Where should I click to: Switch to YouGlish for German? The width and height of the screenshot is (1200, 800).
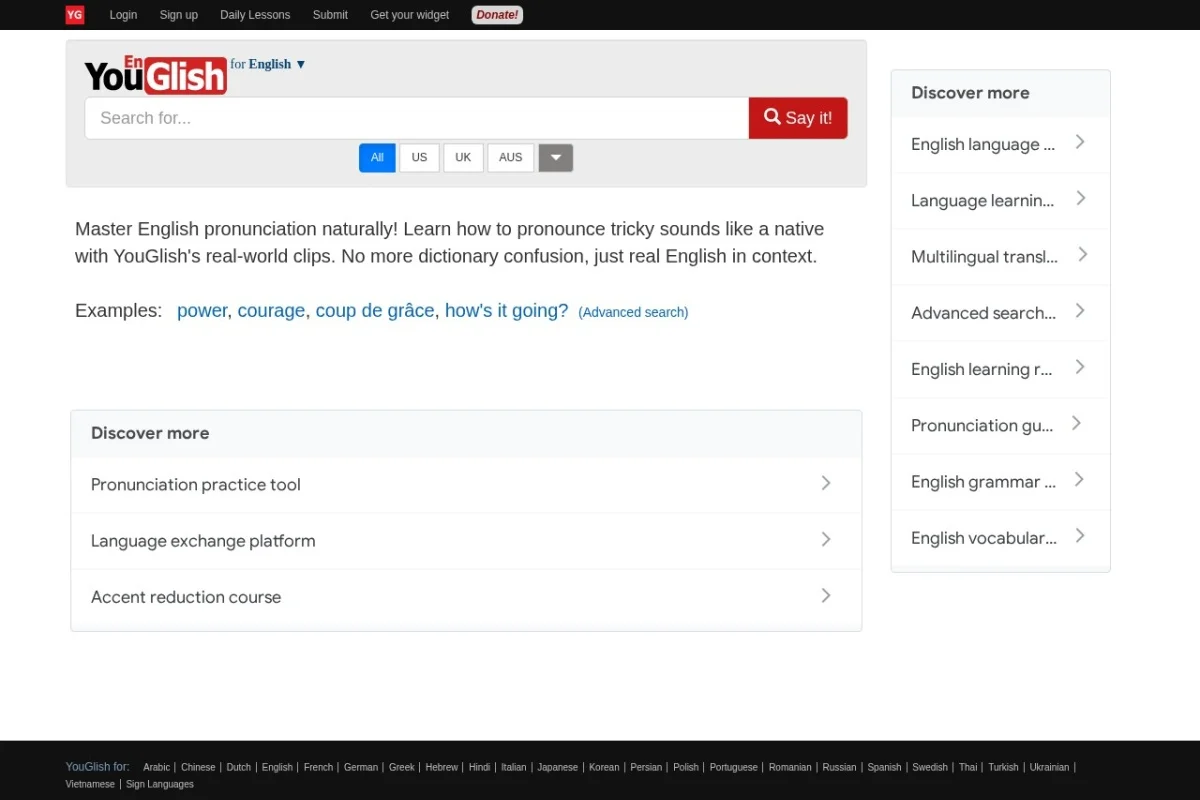[361, 767]
